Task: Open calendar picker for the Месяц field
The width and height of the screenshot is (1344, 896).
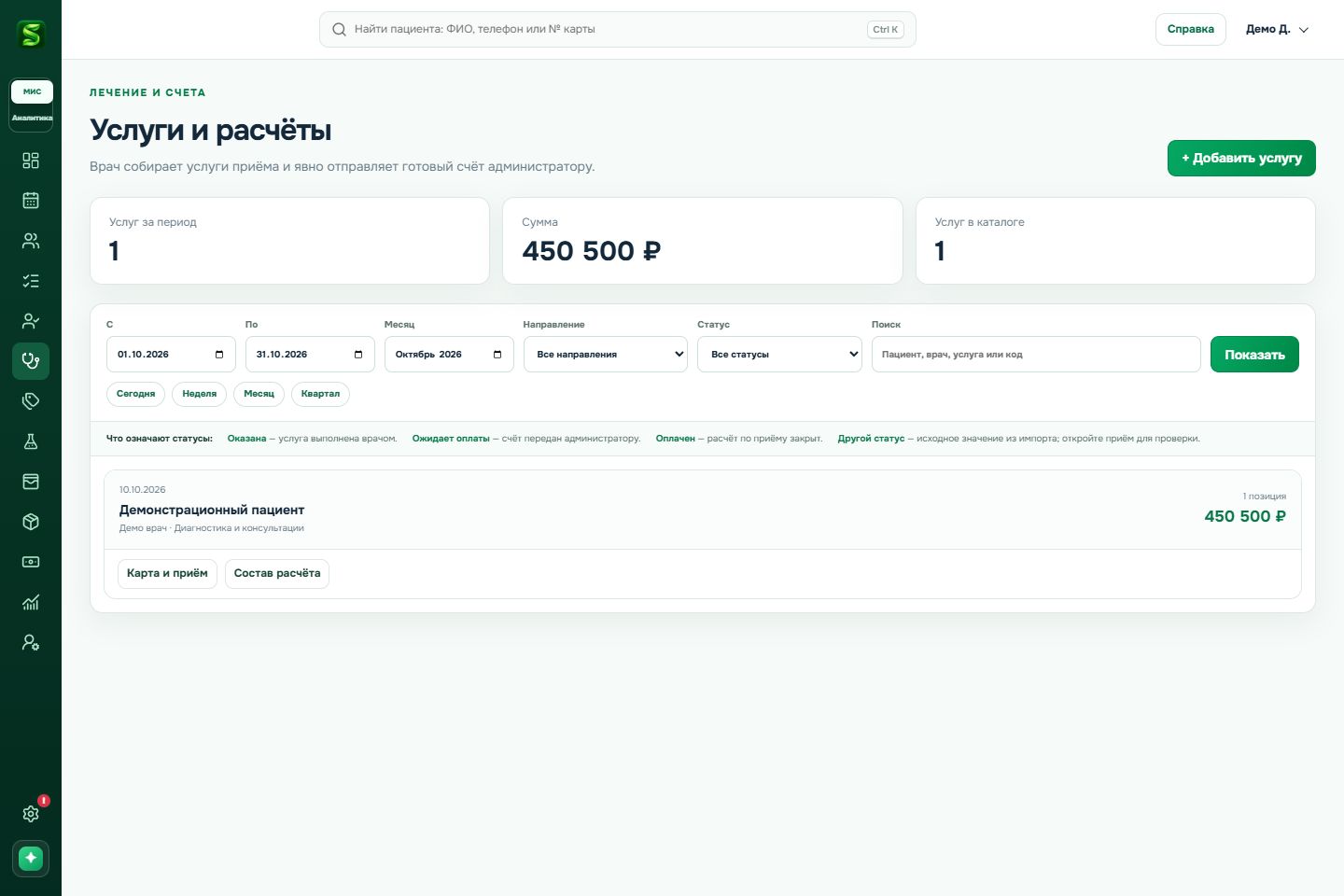Action: pyautogui.click(x=497, y=355)
